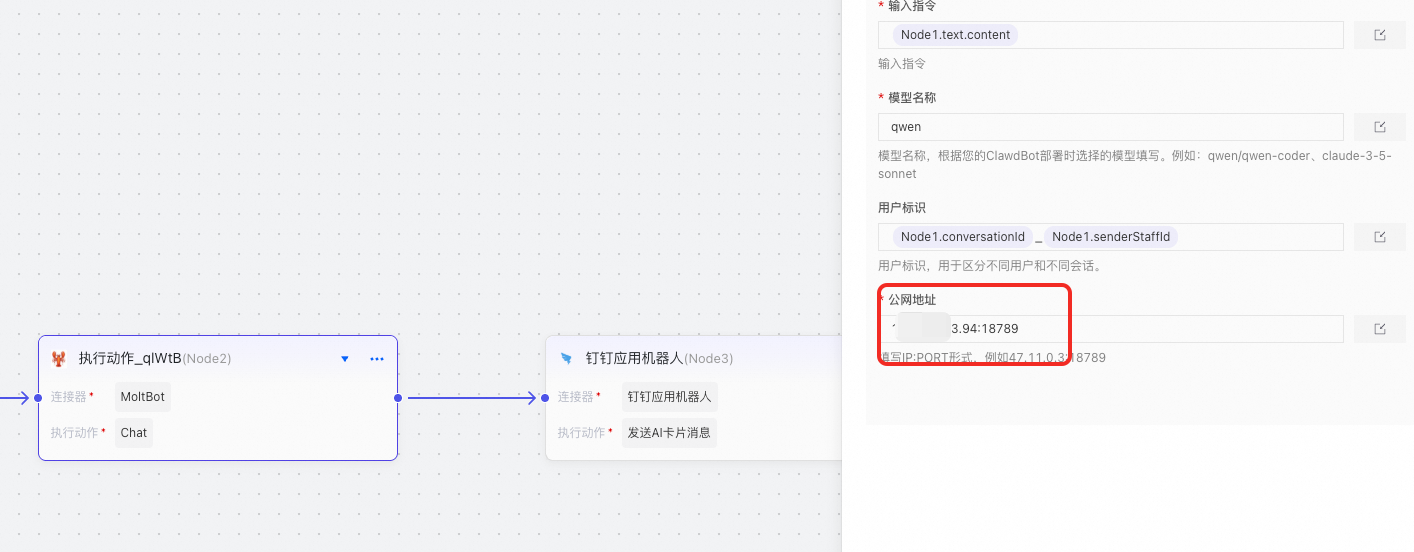
Task: Select the Chat action value in Node2
Action: point(134,433)
